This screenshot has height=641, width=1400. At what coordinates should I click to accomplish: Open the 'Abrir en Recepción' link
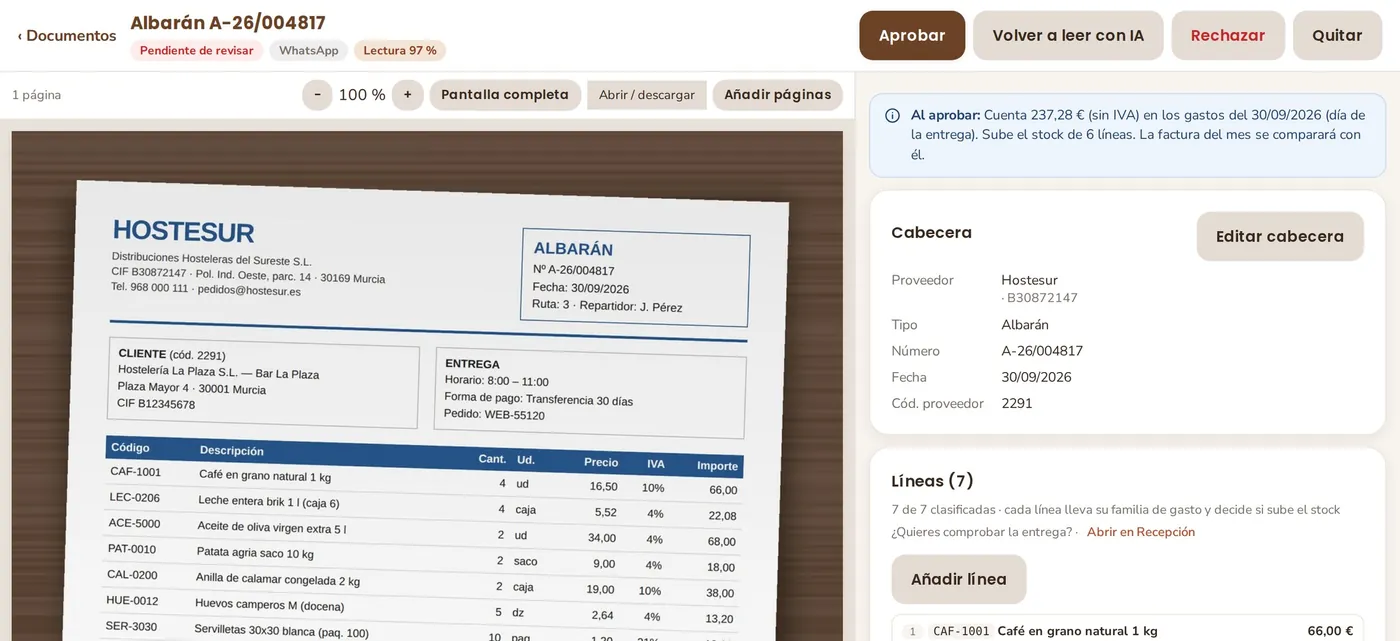point(1141,532)
